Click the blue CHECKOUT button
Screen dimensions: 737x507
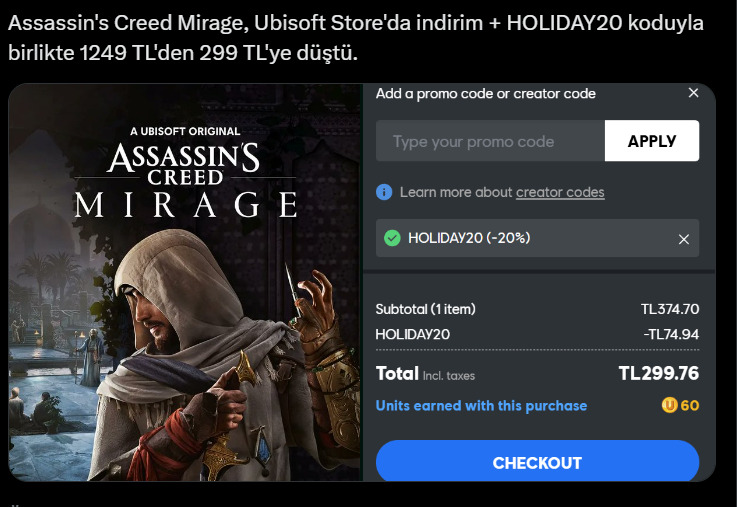pos(537,461)
